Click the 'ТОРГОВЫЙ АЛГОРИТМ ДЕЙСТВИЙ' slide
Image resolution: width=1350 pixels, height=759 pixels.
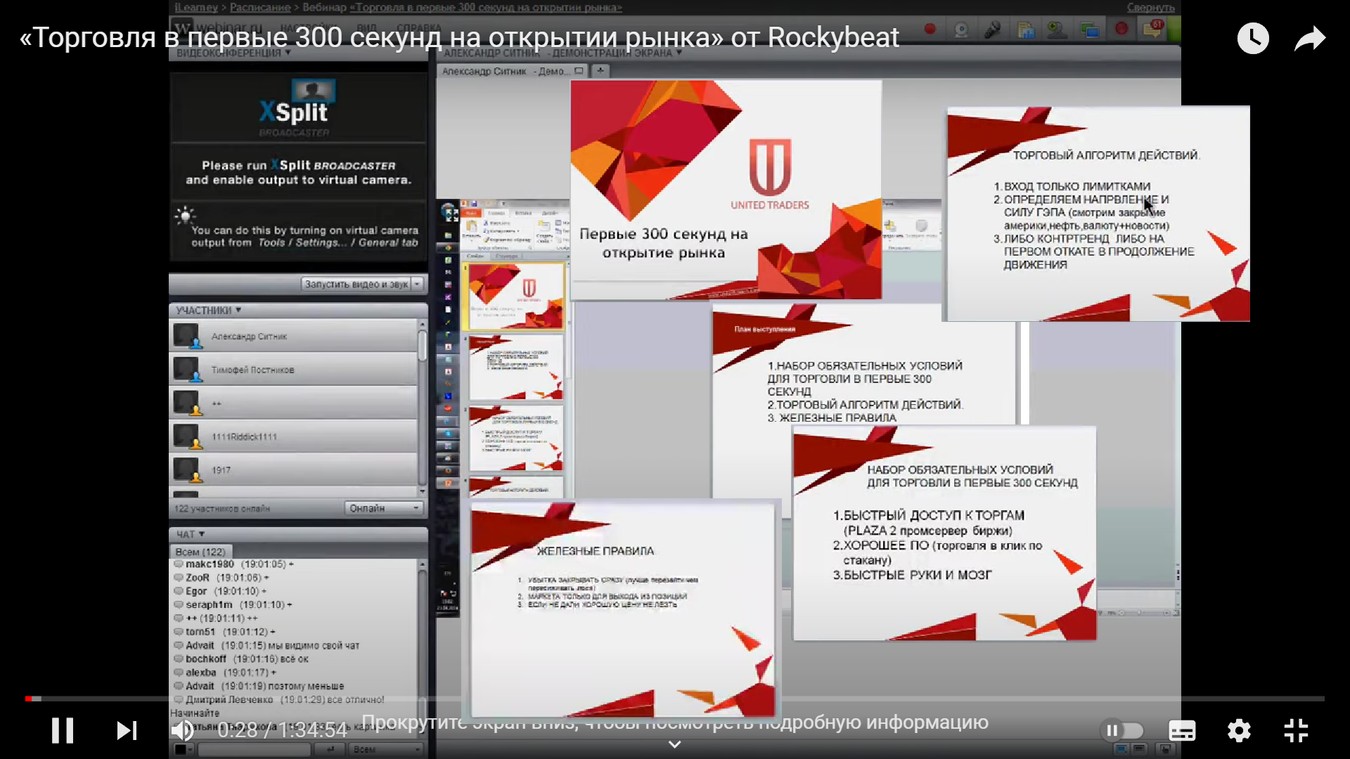tap(1098, 213)
